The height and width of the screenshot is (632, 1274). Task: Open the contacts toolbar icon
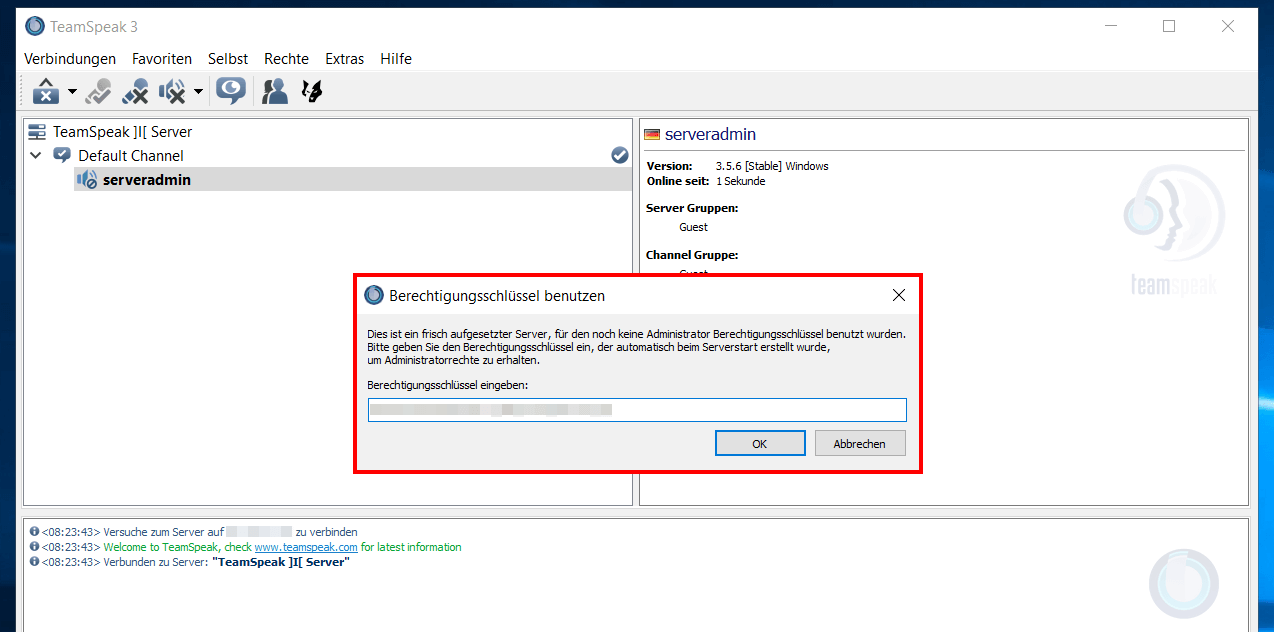274,92
